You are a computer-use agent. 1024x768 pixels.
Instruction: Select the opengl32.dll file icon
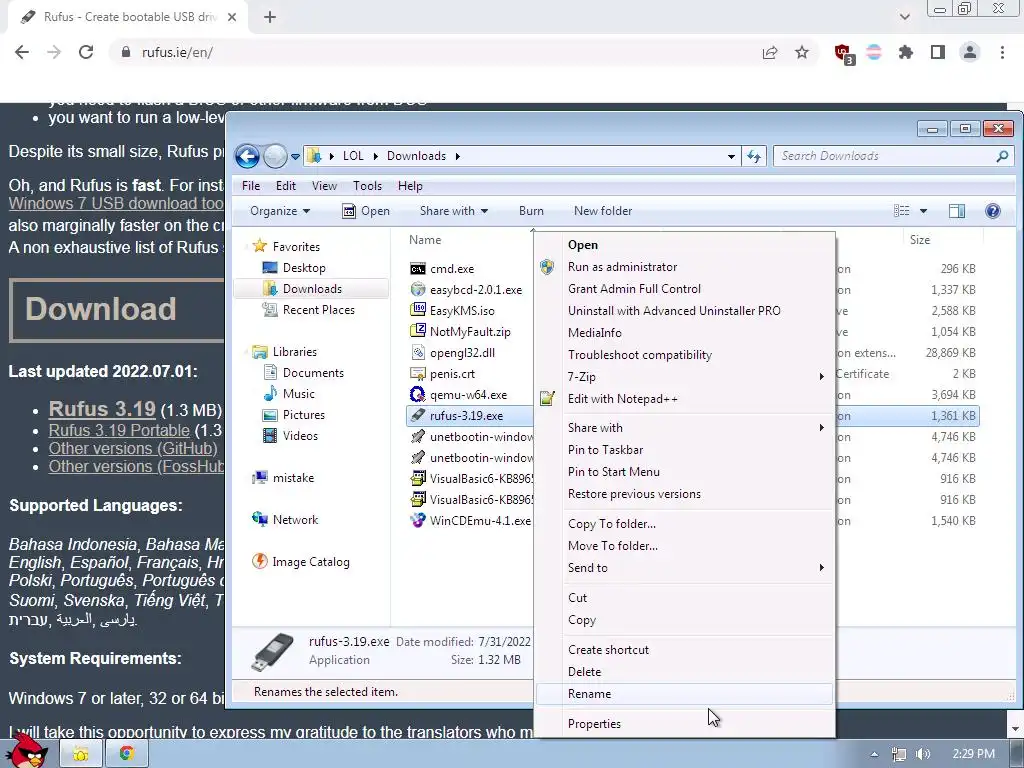click(417, 353)
